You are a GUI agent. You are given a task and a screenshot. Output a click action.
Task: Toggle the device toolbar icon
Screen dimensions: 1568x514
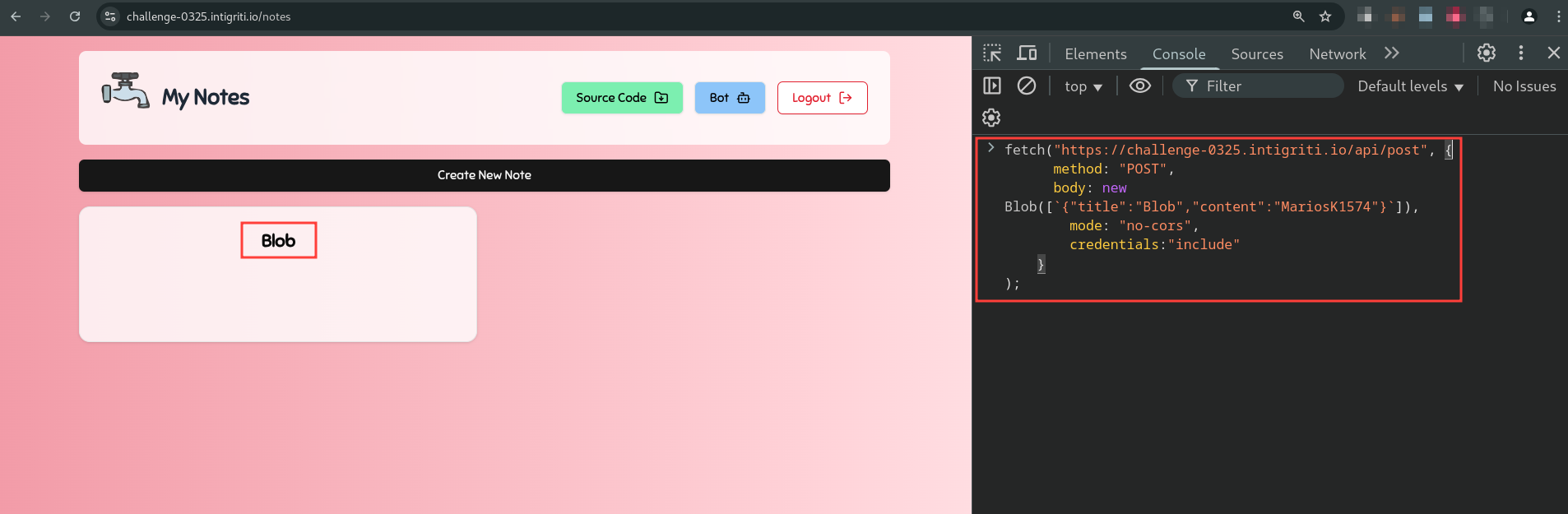click(1027, 53)
